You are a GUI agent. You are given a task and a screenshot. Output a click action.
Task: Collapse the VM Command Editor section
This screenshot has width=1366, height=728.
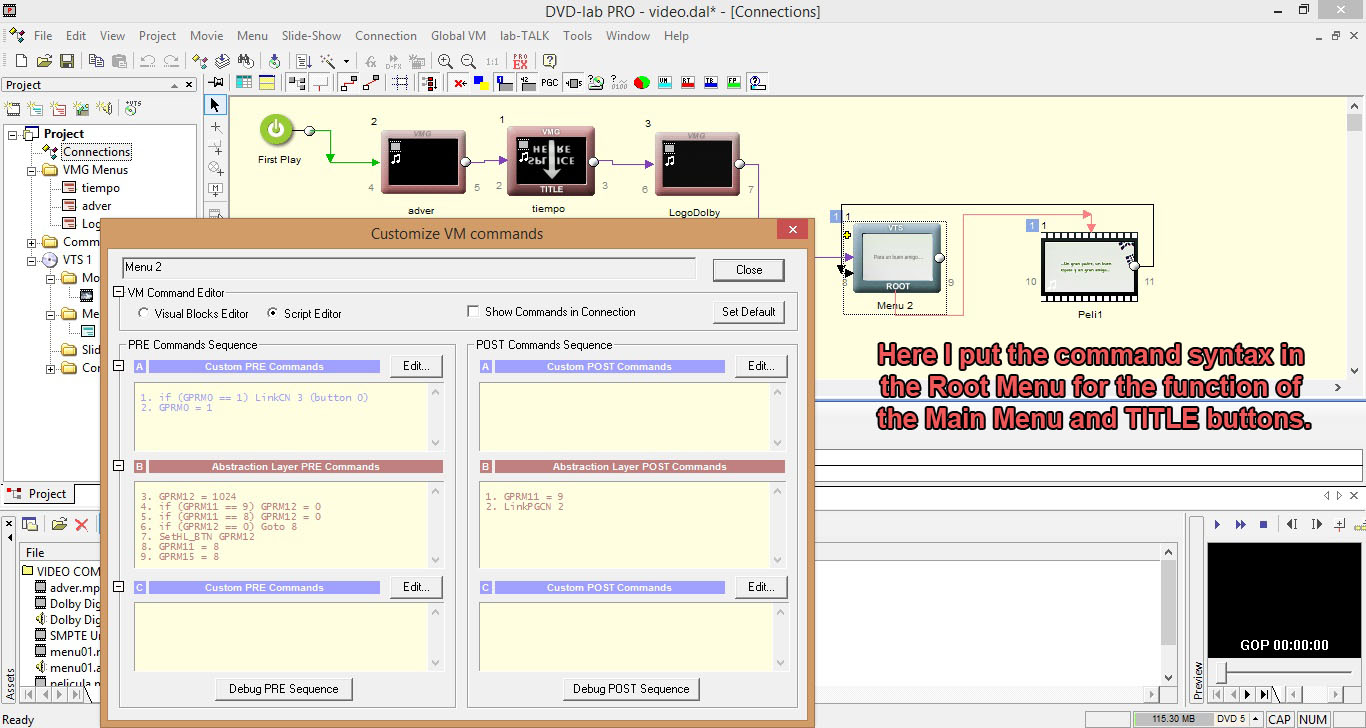pyautogui.click(x=119, y=293)
